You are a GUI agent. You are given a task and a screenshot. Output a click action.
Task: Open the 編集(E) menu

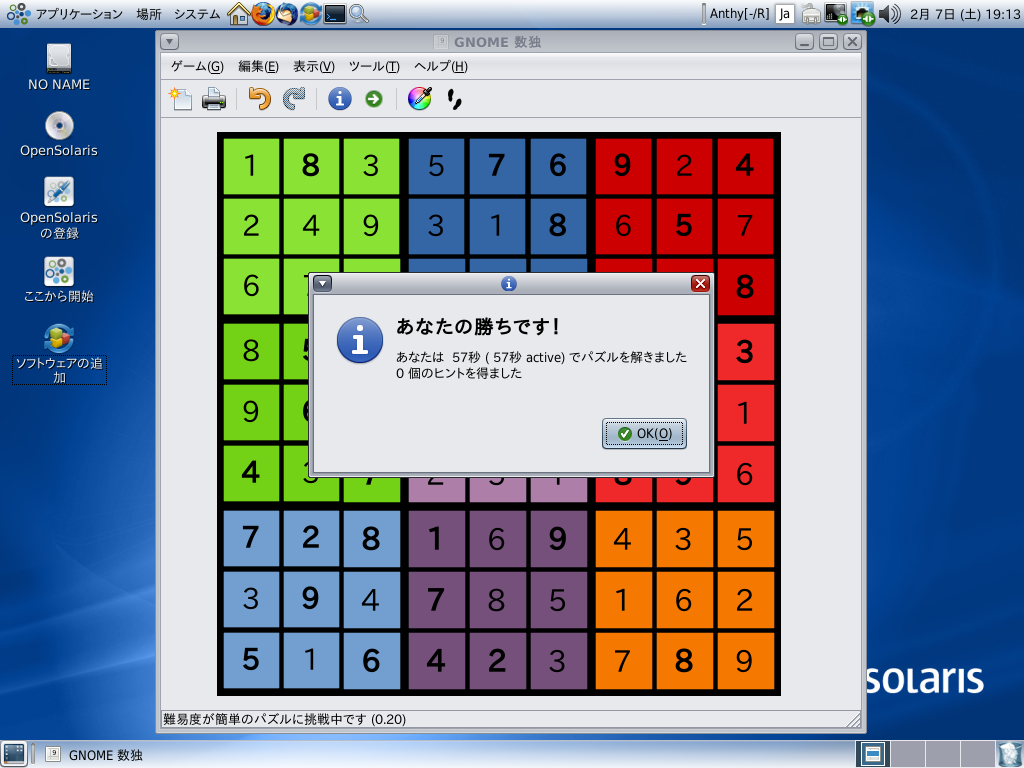click(258, 66)
